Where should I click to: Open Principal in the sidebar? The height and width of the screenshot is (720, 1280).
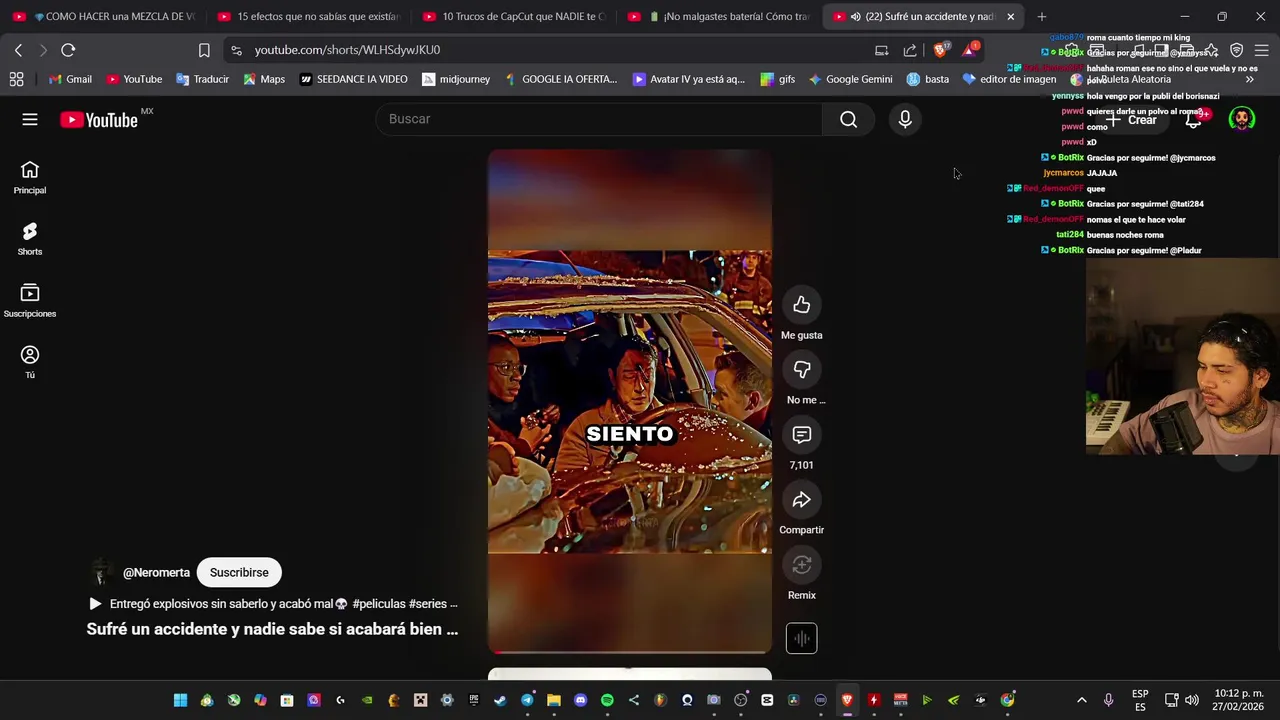tap(30, 178)
